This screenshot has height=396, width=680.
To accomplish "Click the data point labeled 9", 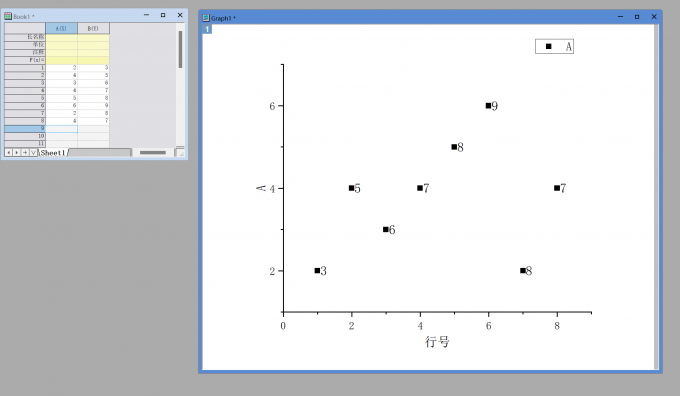I will pyautogui.click(x=488, y=105).
